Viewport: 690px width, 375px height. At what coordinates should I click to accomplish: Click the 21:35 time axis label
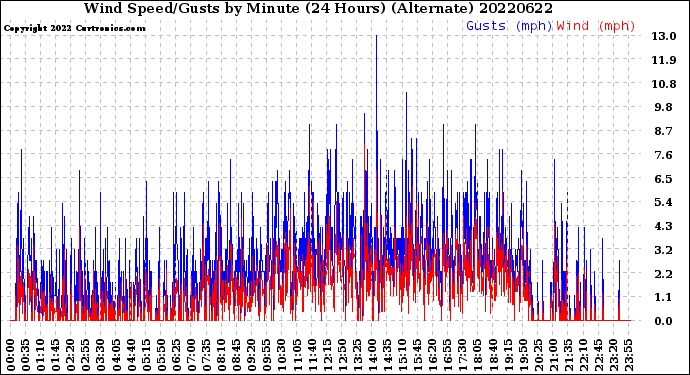coord(569,355)
